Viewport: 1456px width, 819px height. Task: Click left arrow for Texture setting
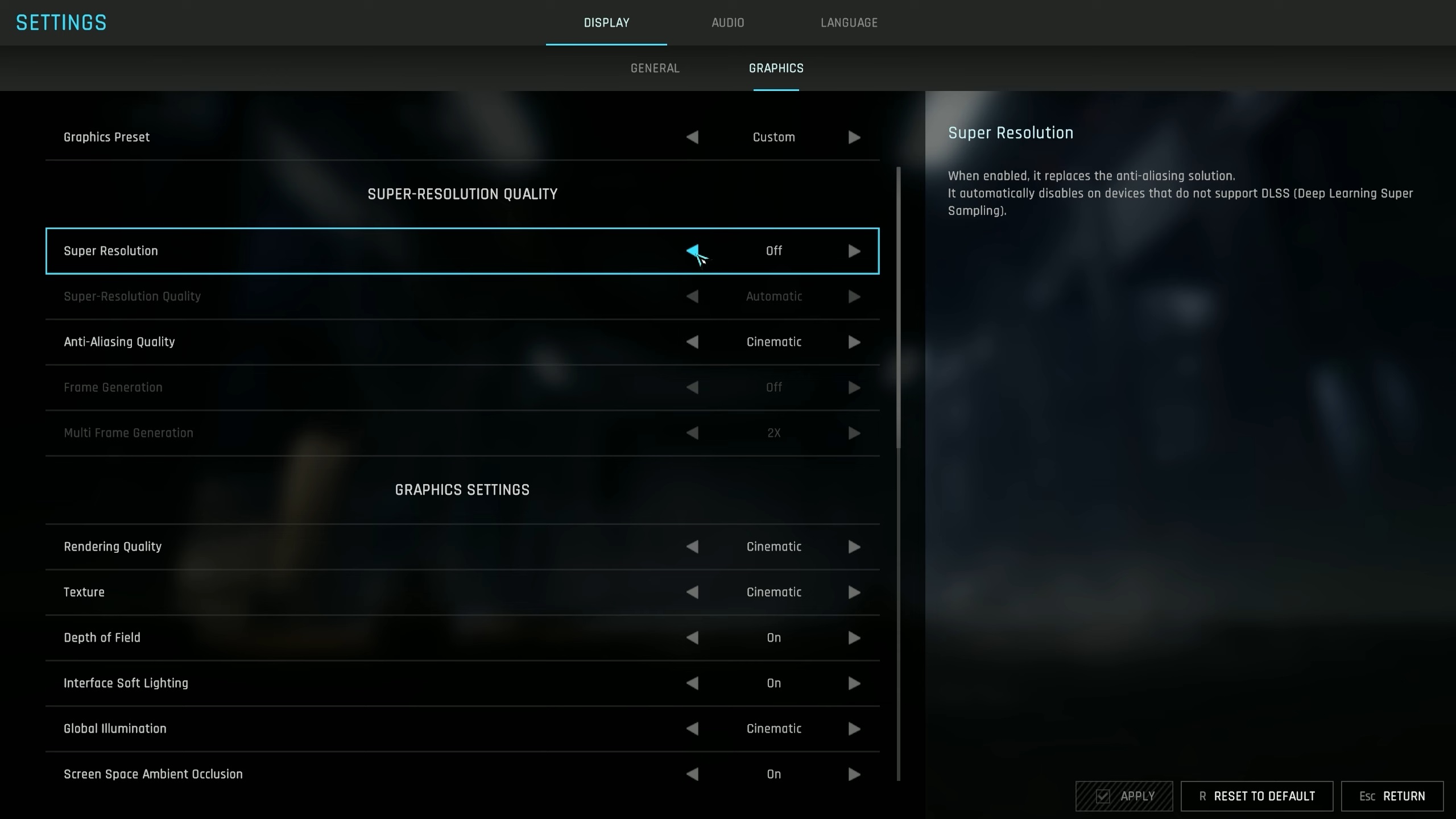click(692, 592)
